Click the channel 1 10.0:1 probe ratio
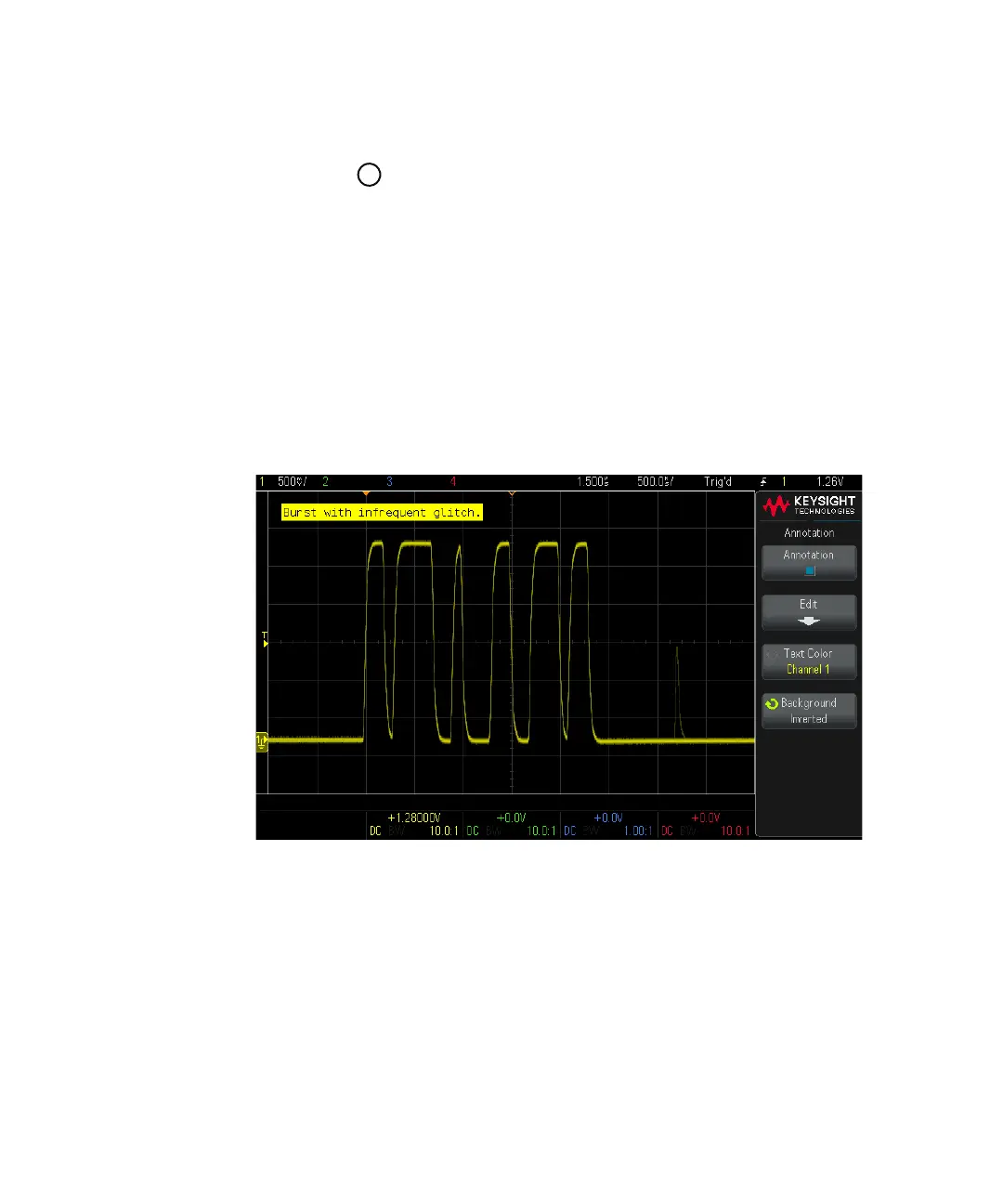Viewport: 1003px width, 1204px height. tap(443, 831)
